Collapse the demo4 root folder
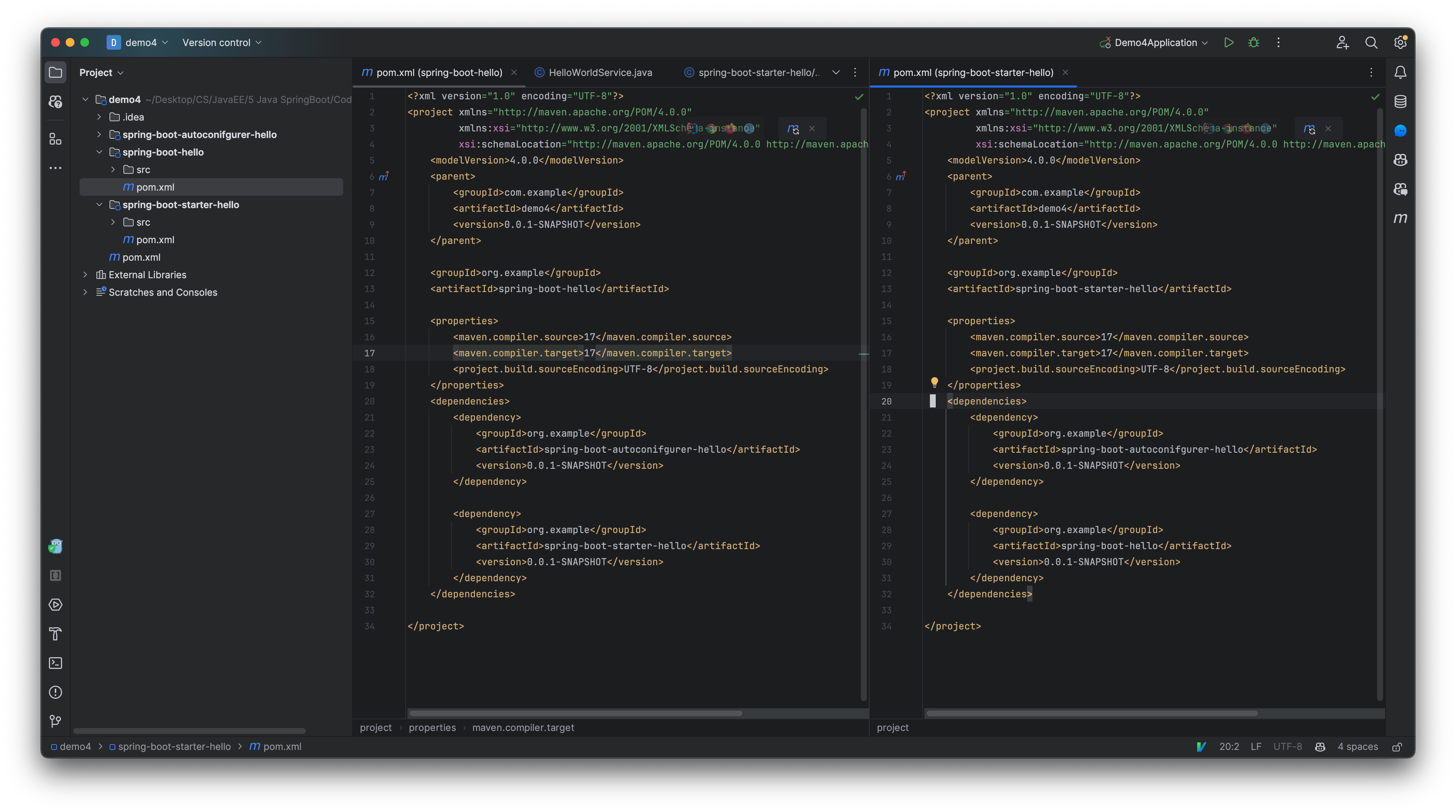This screenshot has height=812, width=1456. [x=85, y=99]
